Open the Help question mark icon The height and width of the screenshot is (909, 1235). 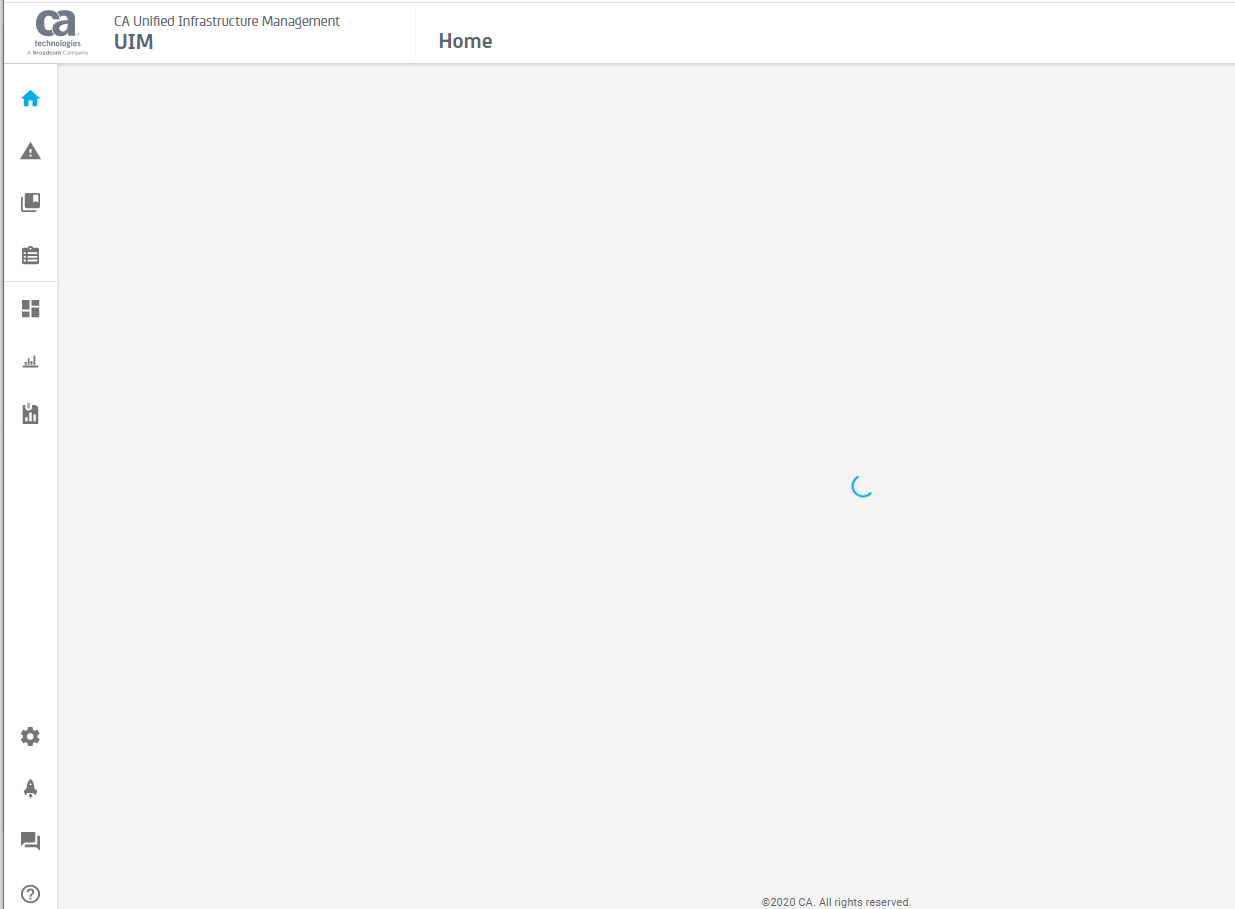(x=30, y=893)
